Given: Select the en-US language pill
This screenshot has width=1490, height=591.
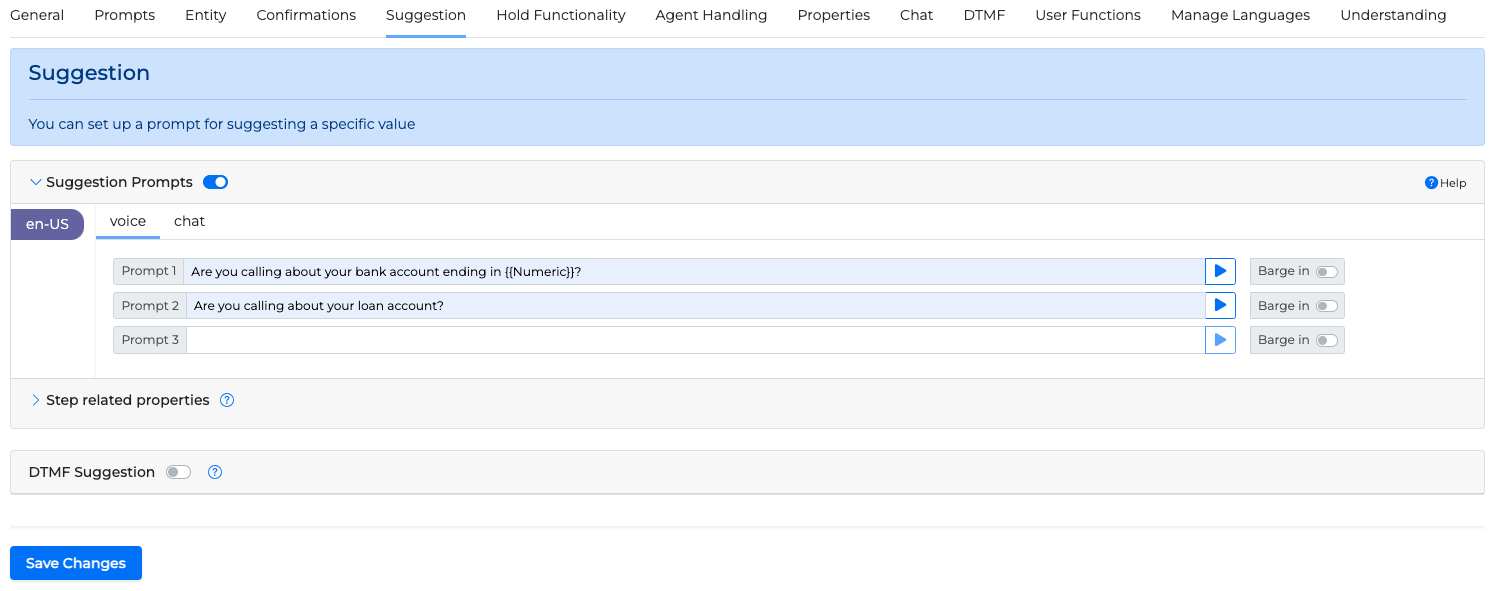Looking at the screenshot, I should (x=47, y=224).
